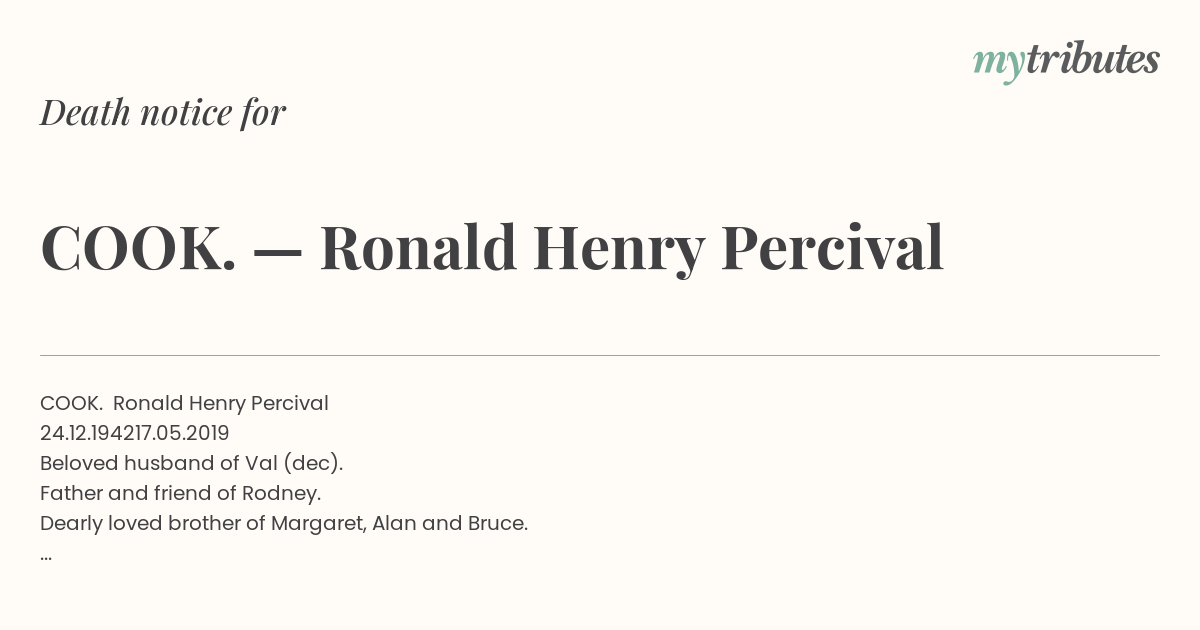Click the dates line 24.12.194217.05.2019
Viewport: 1200px width, 630px height.
135,433
